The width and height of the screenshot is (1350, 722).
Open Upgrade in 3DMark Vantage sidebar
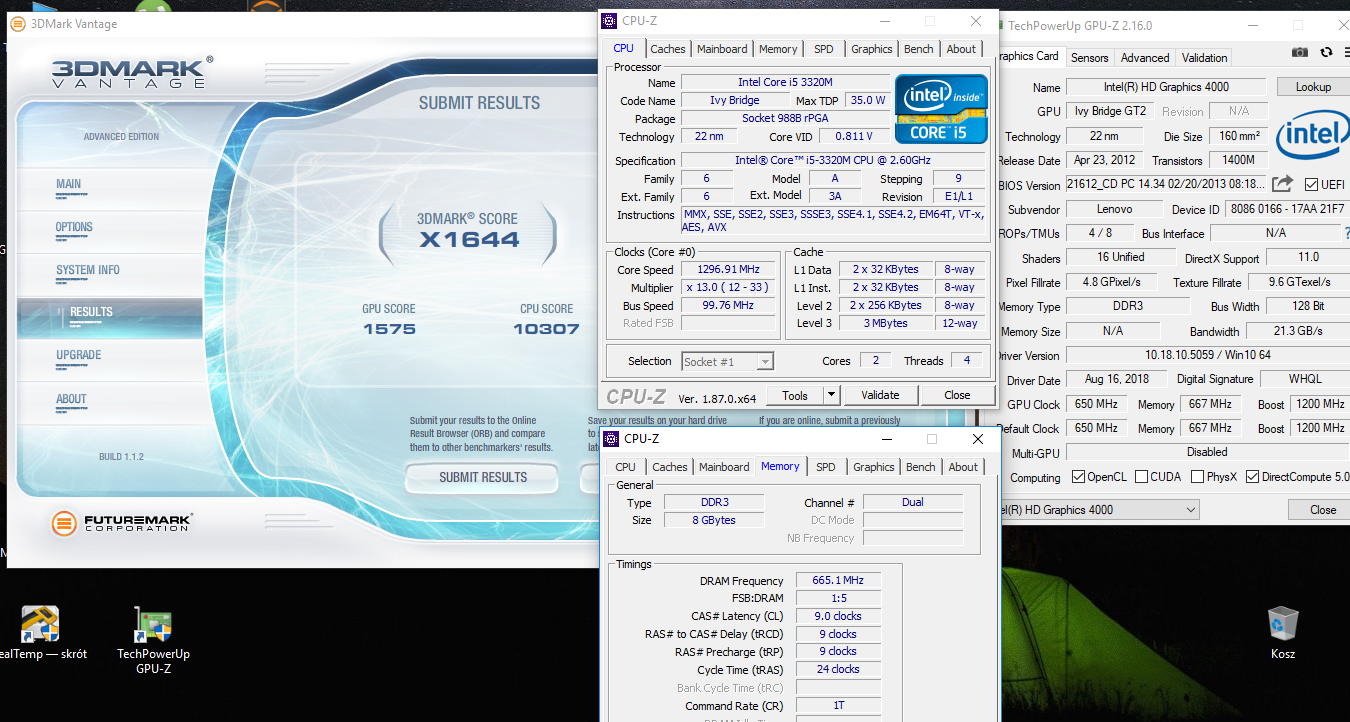point(78,355)
